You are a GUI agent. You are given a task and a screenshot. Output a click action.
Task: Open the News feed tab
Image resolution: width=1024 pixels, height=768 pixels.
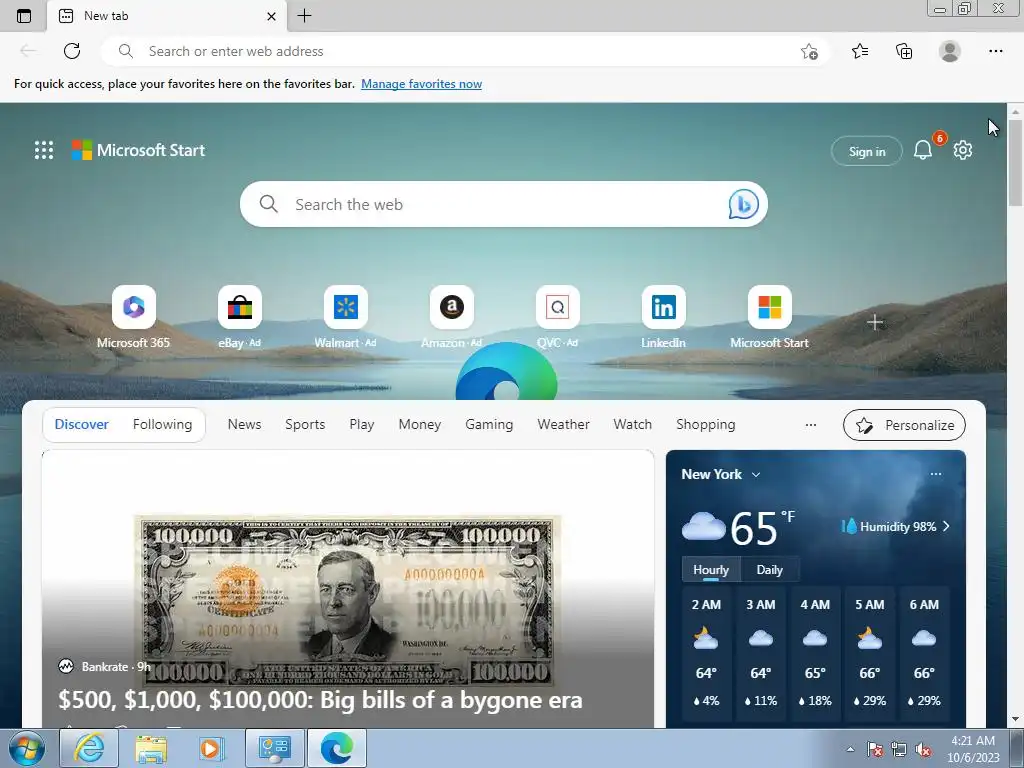pos(244,424)
